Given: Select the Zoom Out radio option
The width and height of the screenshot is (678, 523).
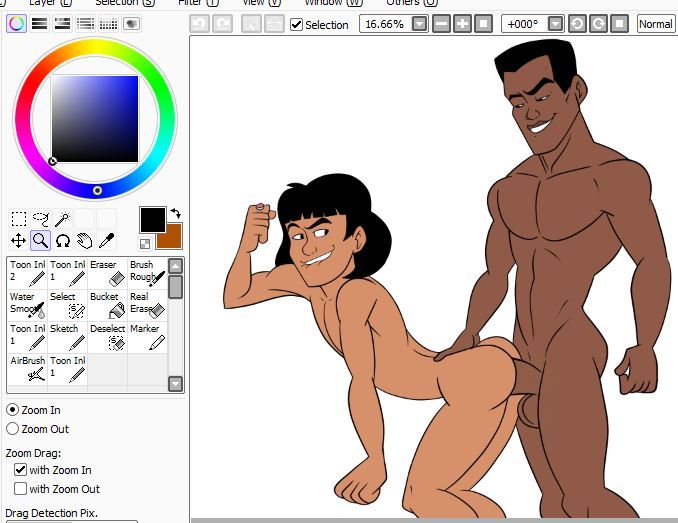Looking at the screenshot, I should [x=12, y=429].
